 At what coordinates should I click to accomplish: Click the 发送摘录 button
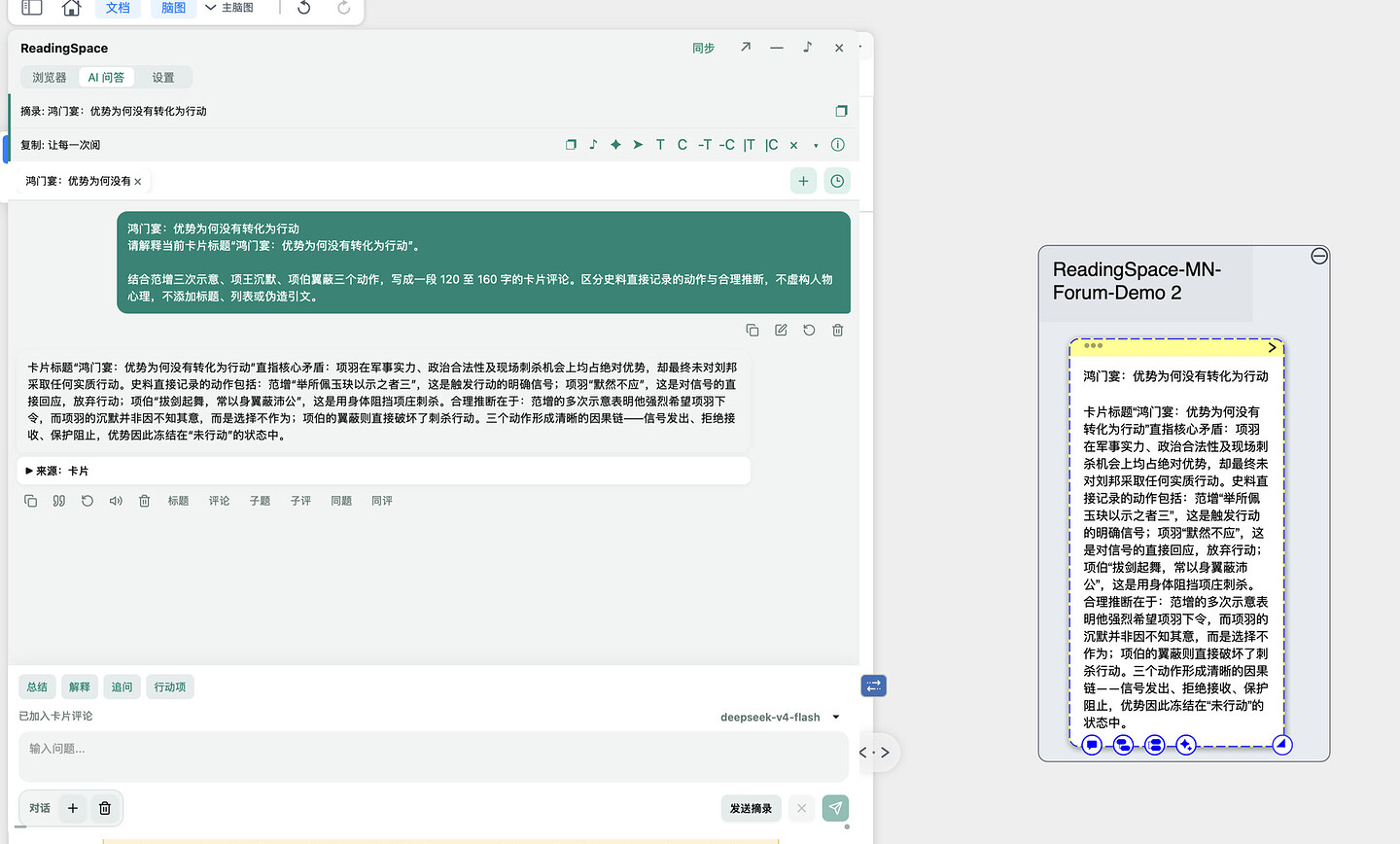[752, 808]
